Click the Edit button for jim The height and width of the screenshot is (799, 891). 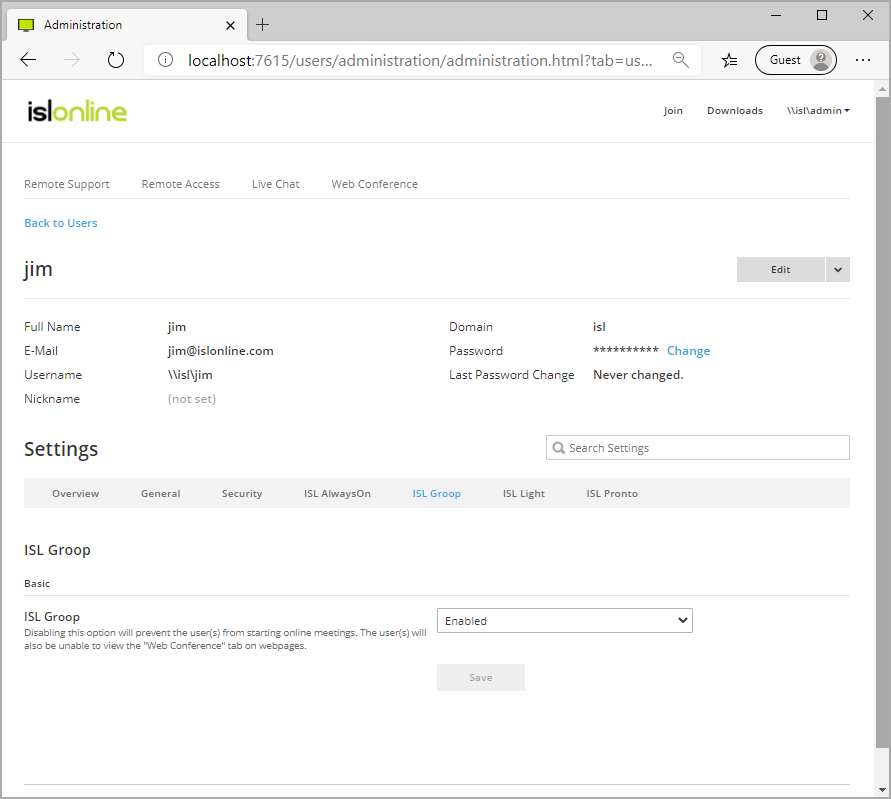(x=780, y=269)
